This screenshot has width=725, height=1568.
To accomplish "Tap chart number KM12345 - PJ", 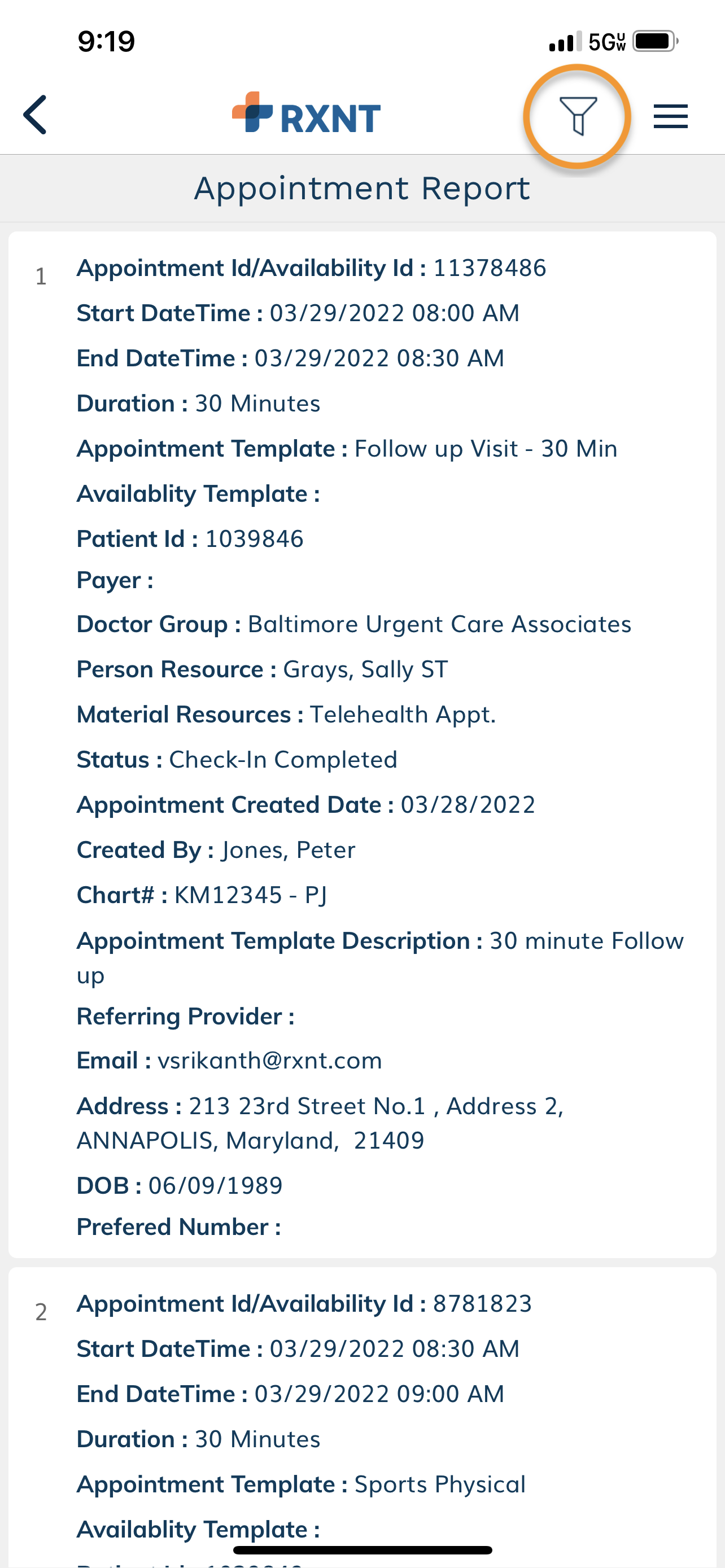I will (251, 895).
